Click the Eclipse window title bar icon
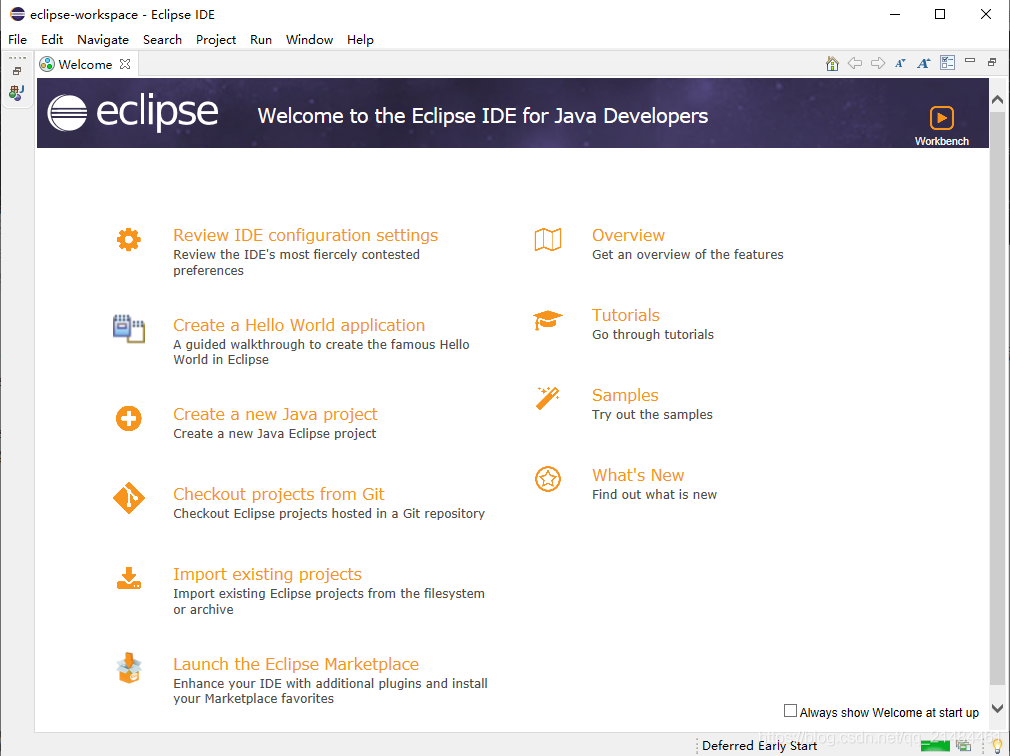 click(x=17, y=14)
